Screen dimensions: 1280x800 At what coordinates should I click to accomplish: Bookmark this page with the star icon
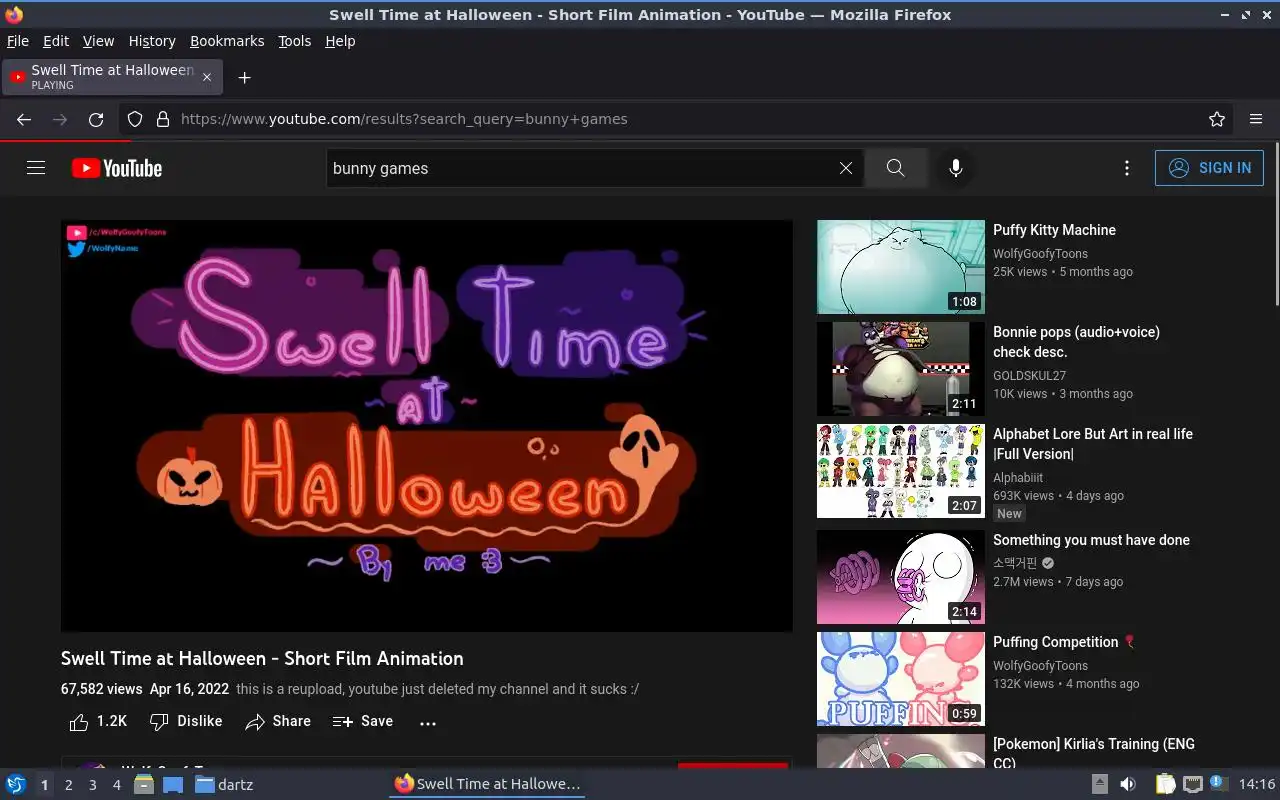coord(1217,119)
